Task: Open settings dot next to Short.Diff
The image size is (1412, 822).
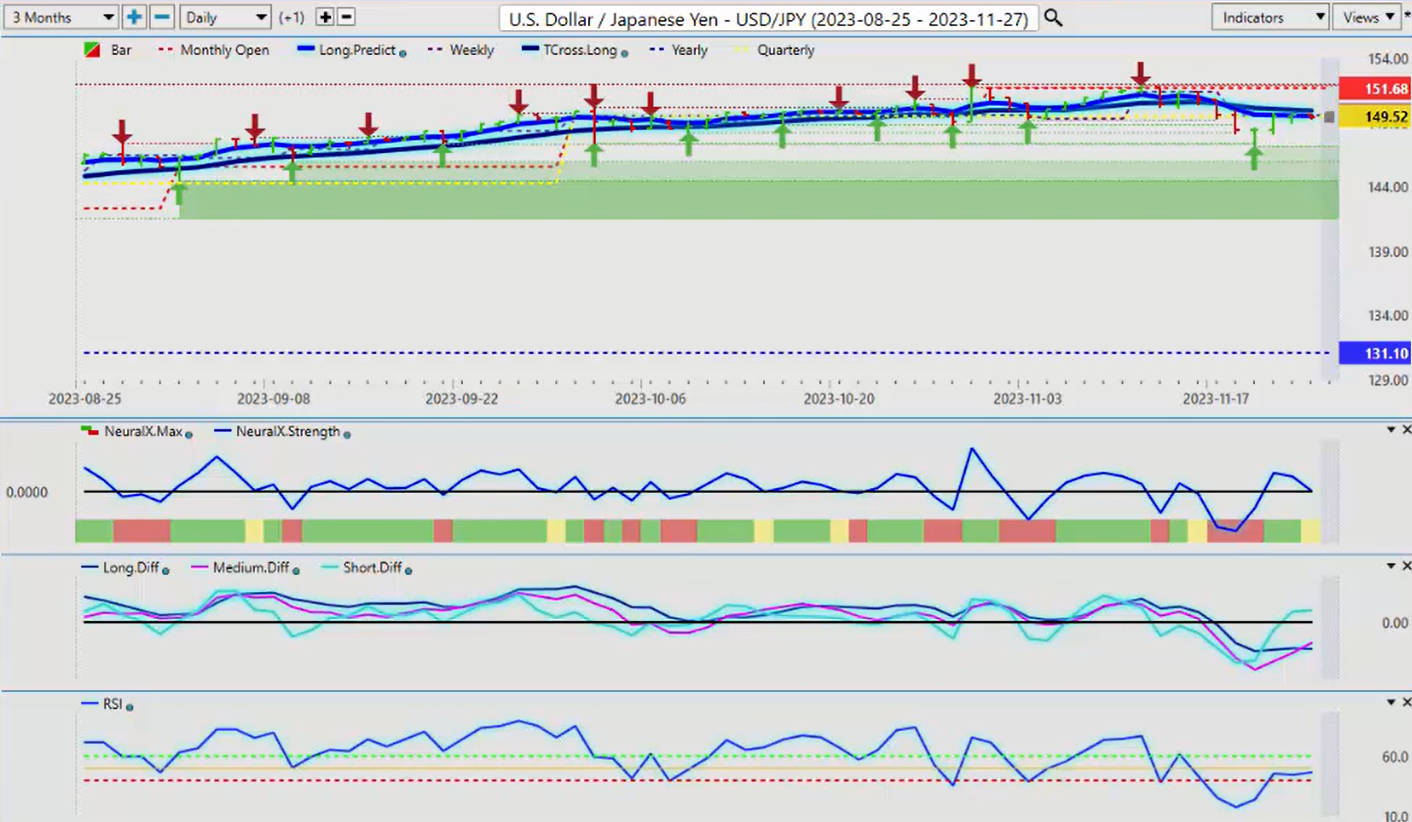Action: pos(409,570)
